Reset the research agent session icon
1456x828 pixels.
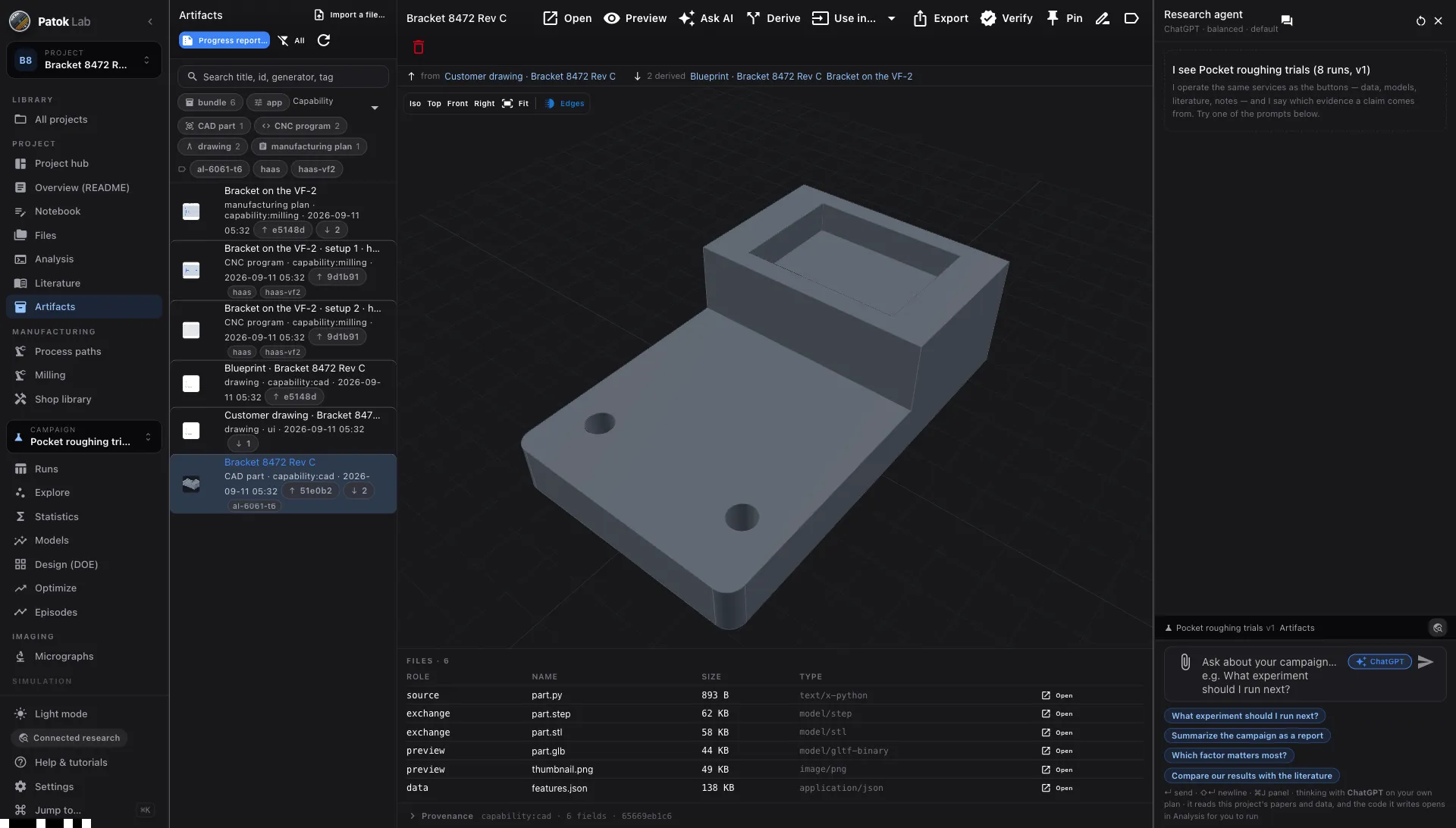(x=1420, y=21)
